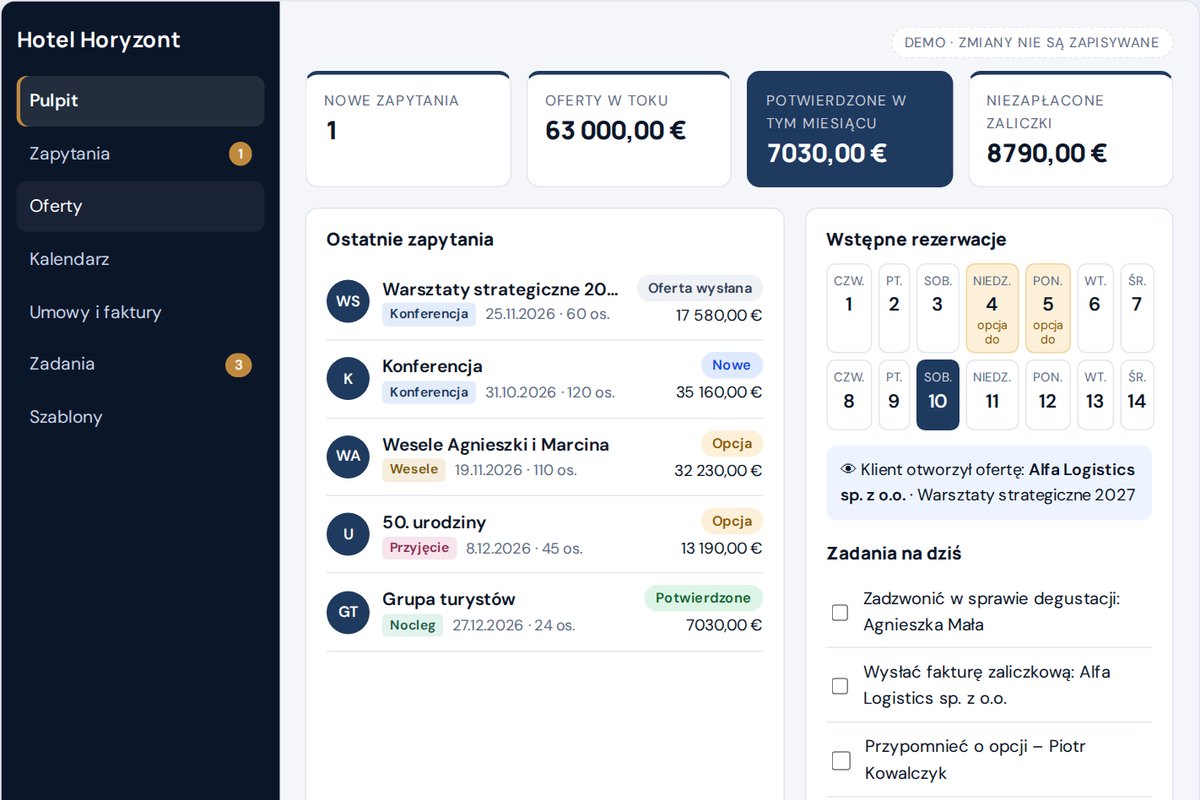
Task: Pick Thursday 1 in the reservations calendar
Action: click(849, 308)
